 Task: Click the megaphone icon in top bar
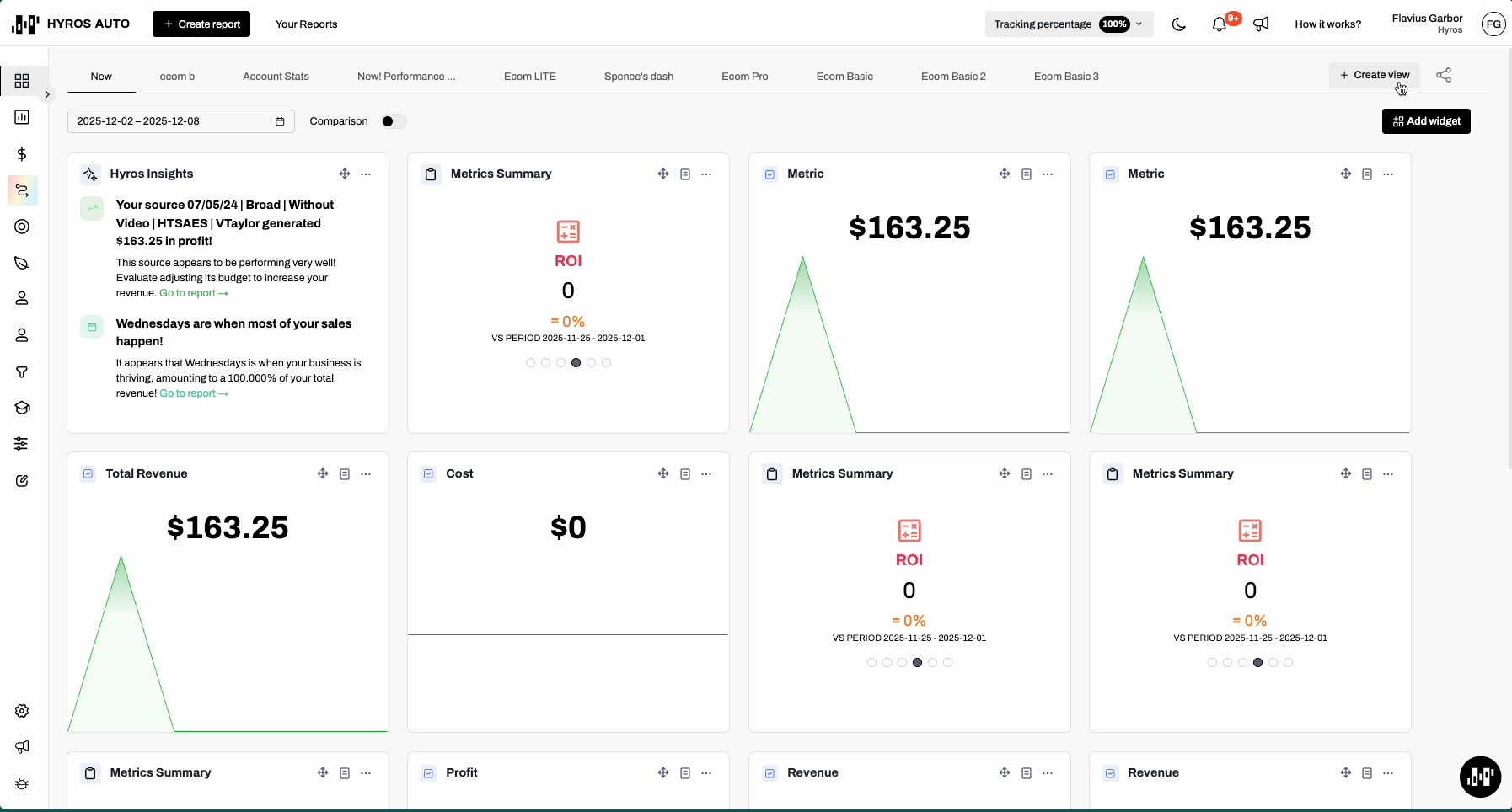click(1261, 24)
